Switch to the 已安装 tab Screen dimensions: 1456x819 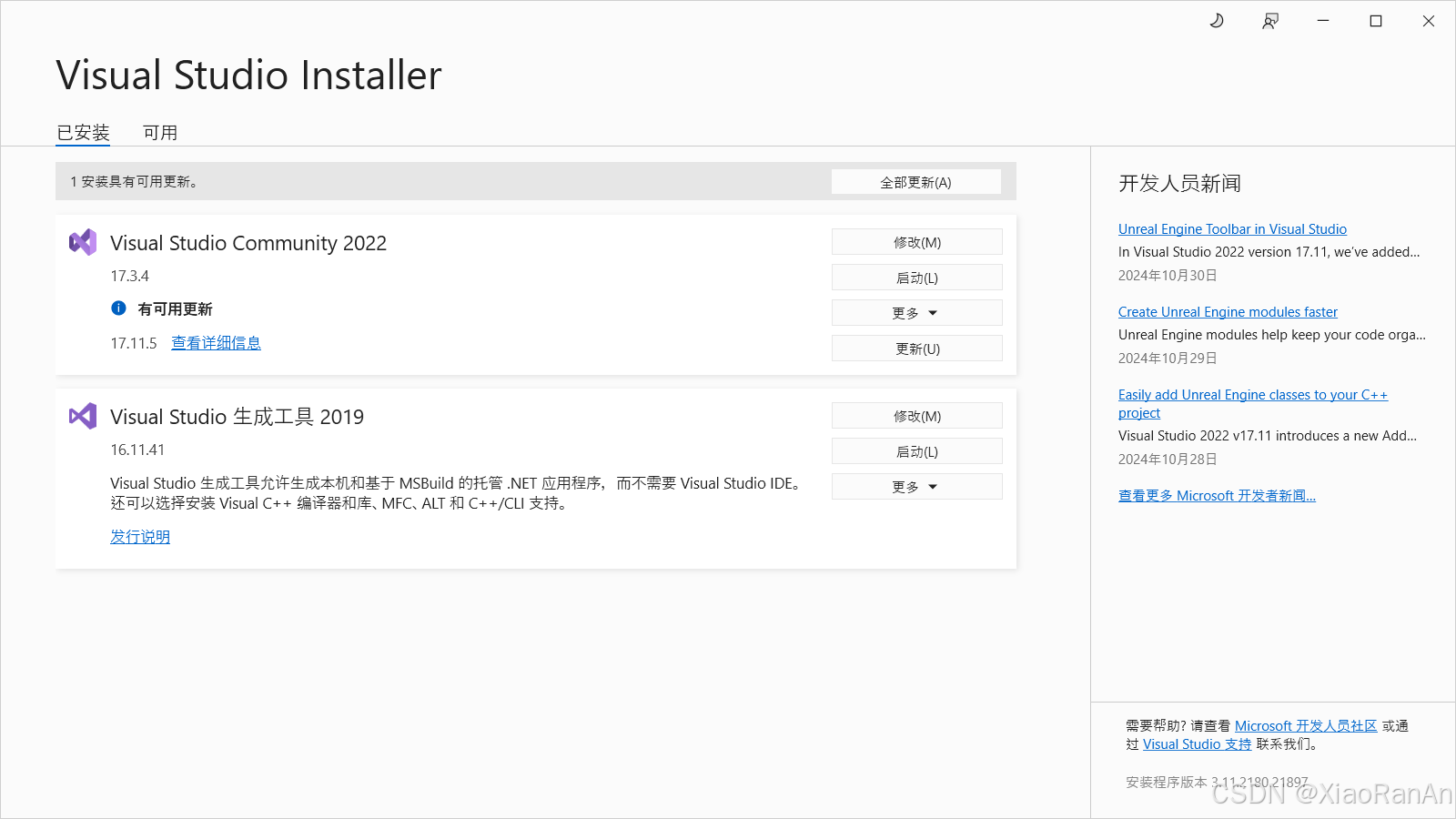(x=83, y=133)
